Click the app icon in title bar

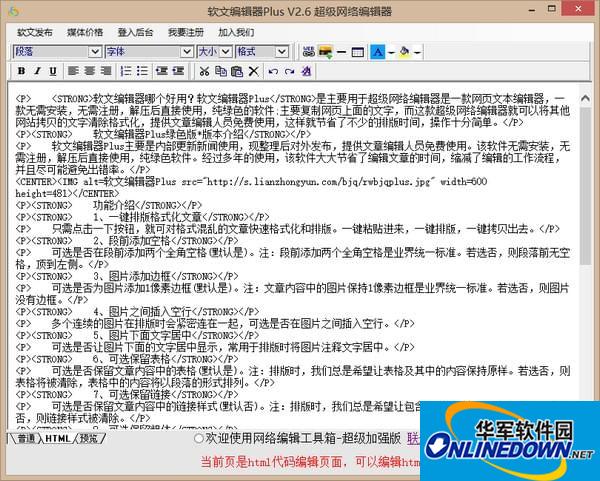[14, 10]
